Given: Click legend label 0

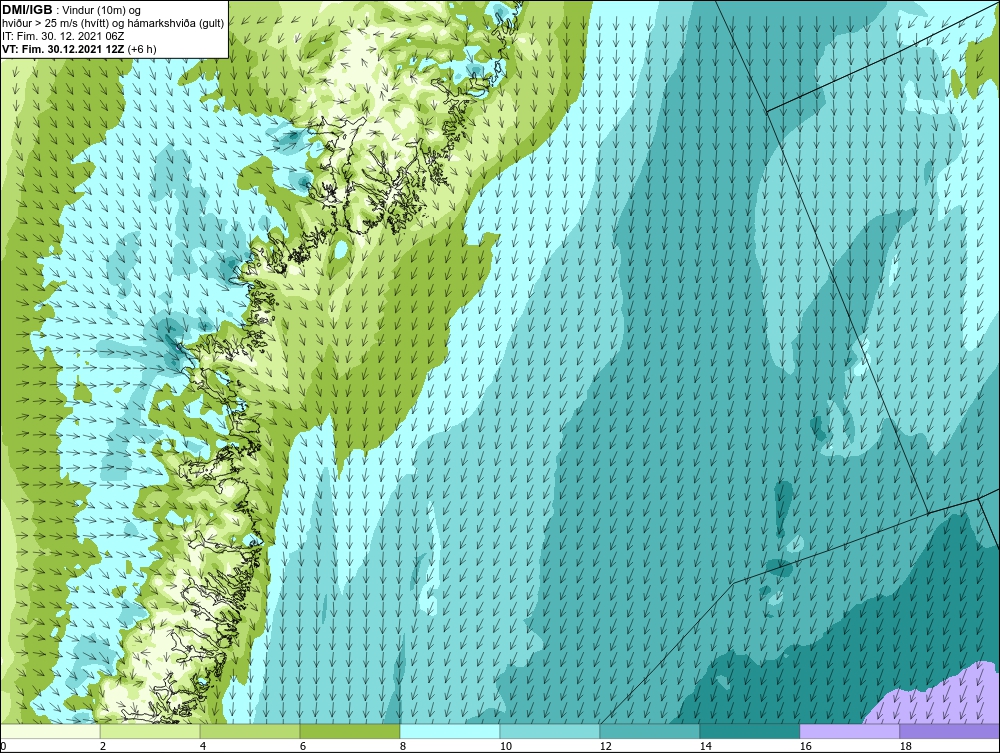Looking at the screenshot, I should pyautogui.click(x=3, y=746).
